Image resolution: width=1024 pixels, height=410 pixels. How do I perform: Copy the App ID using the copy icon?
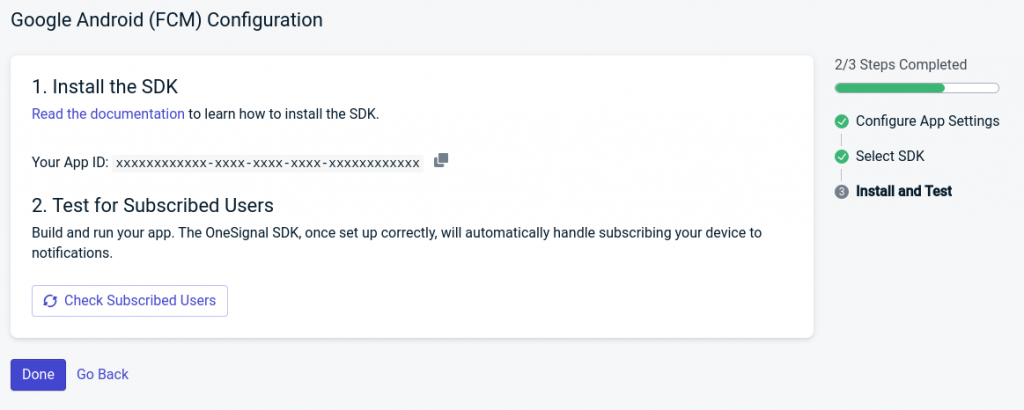click(441, 161)
